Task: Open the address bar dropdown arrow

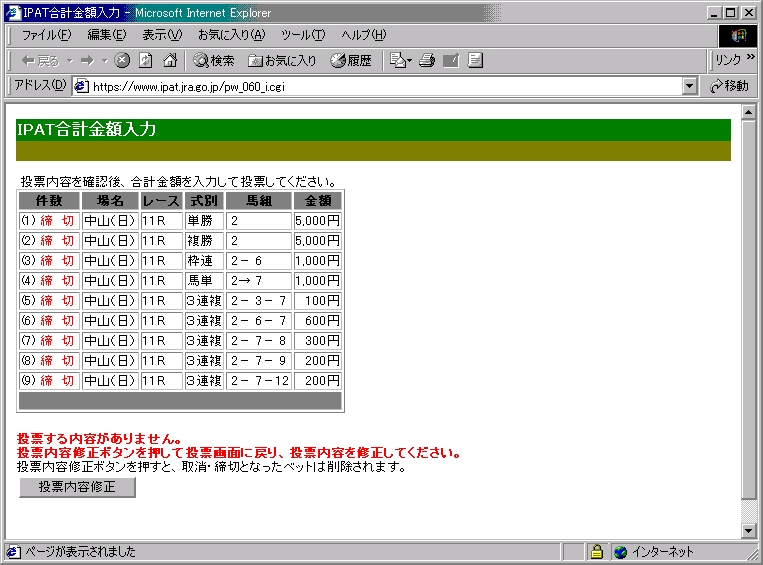Action: [x=689, y=87]
